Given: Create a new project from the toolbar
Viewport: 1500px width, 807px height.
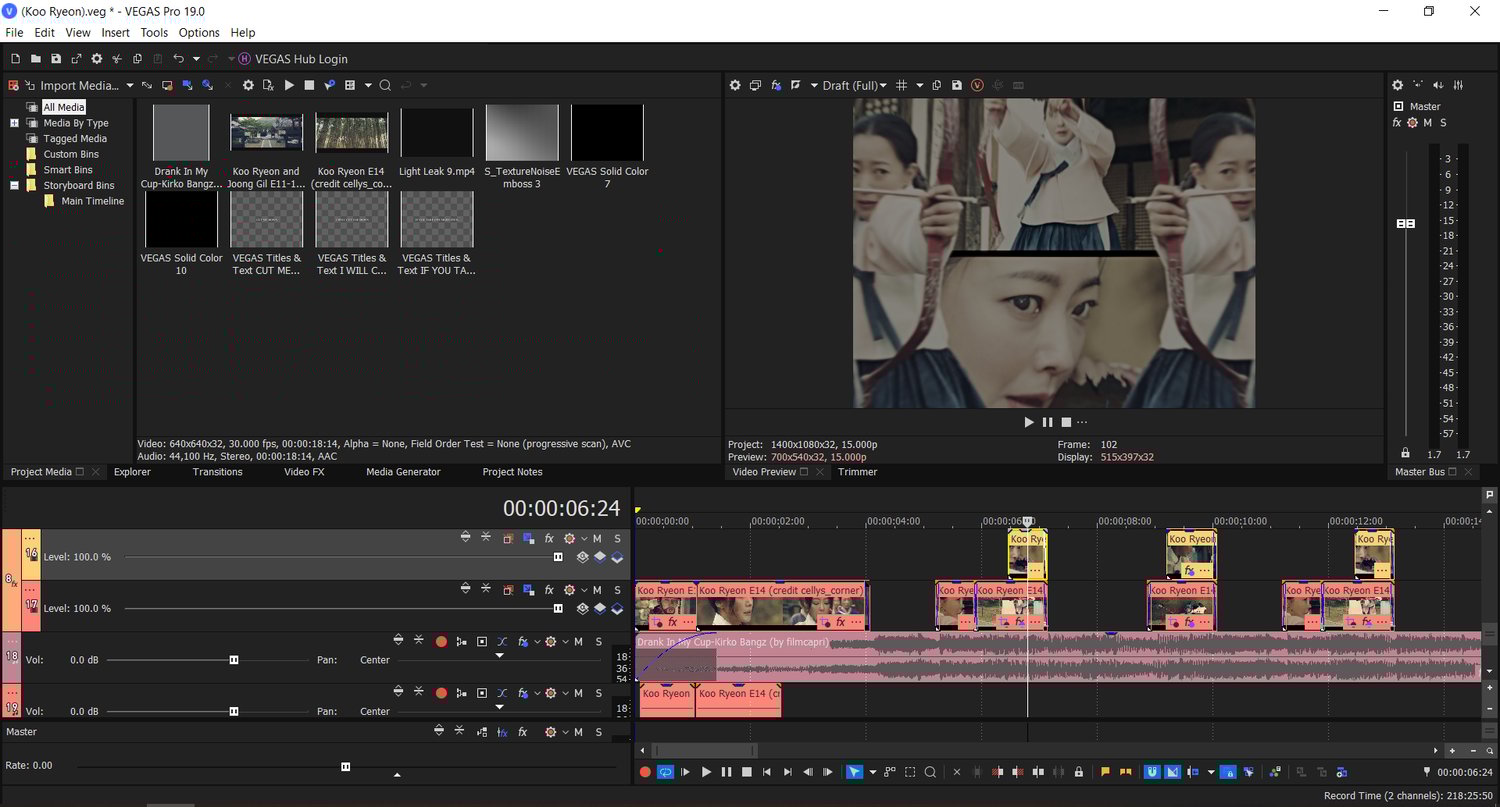Looking at the screenshot, I should (15, 59).
